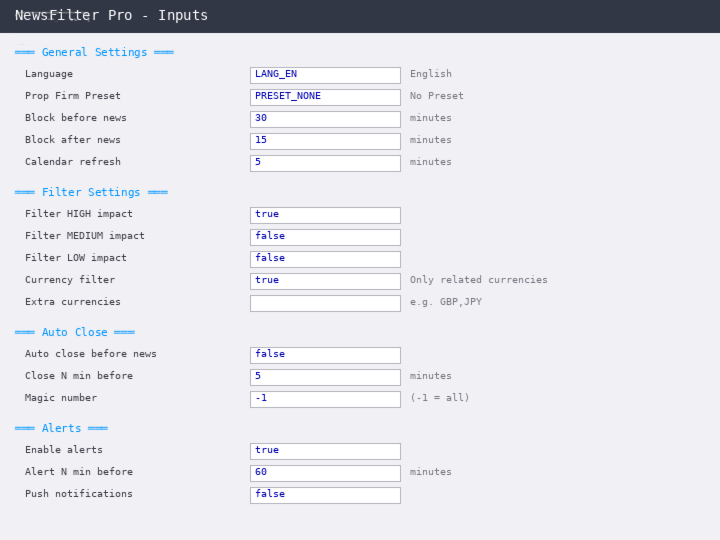Select the Magic number input field

tap(325, 399)
